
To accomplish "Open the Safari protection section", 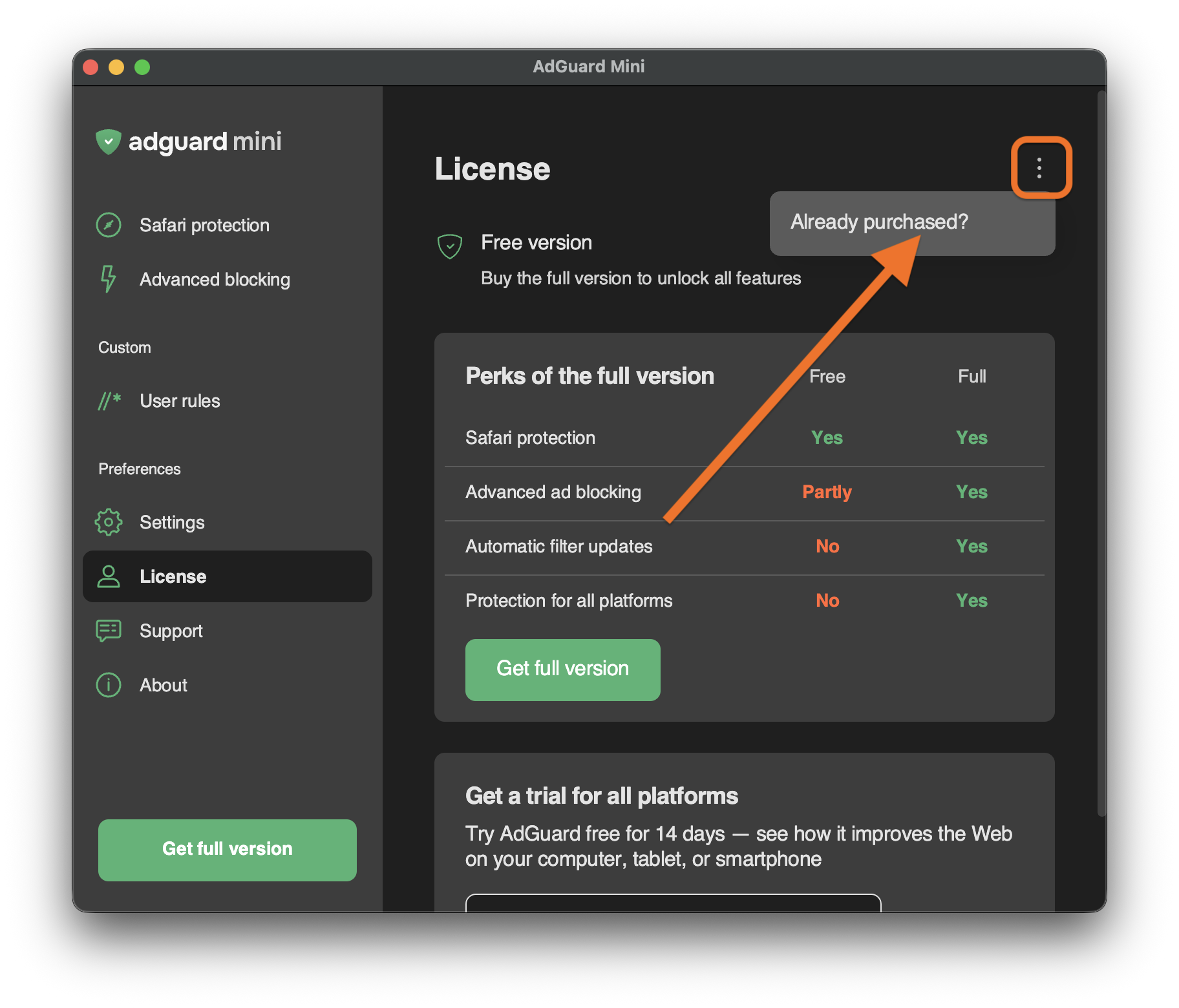I will point(204,225).
